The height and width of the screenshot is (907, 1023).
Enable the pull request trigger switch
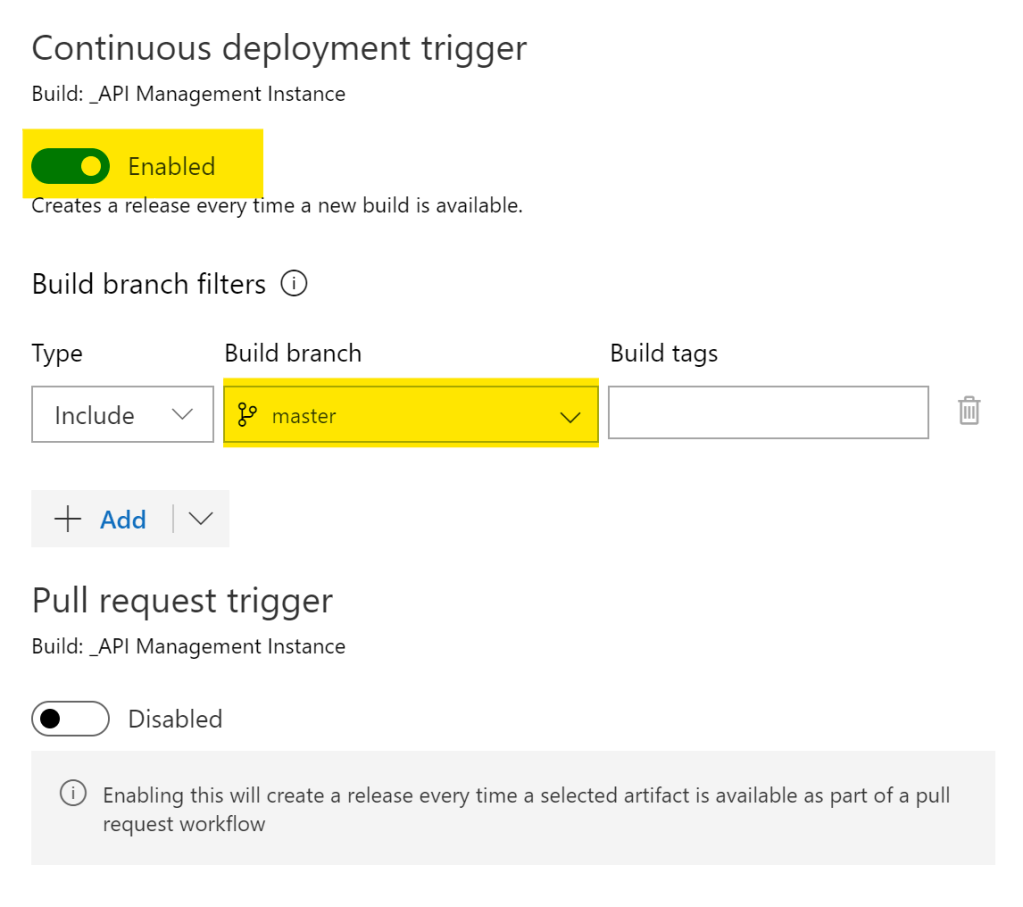coord(70,719)
